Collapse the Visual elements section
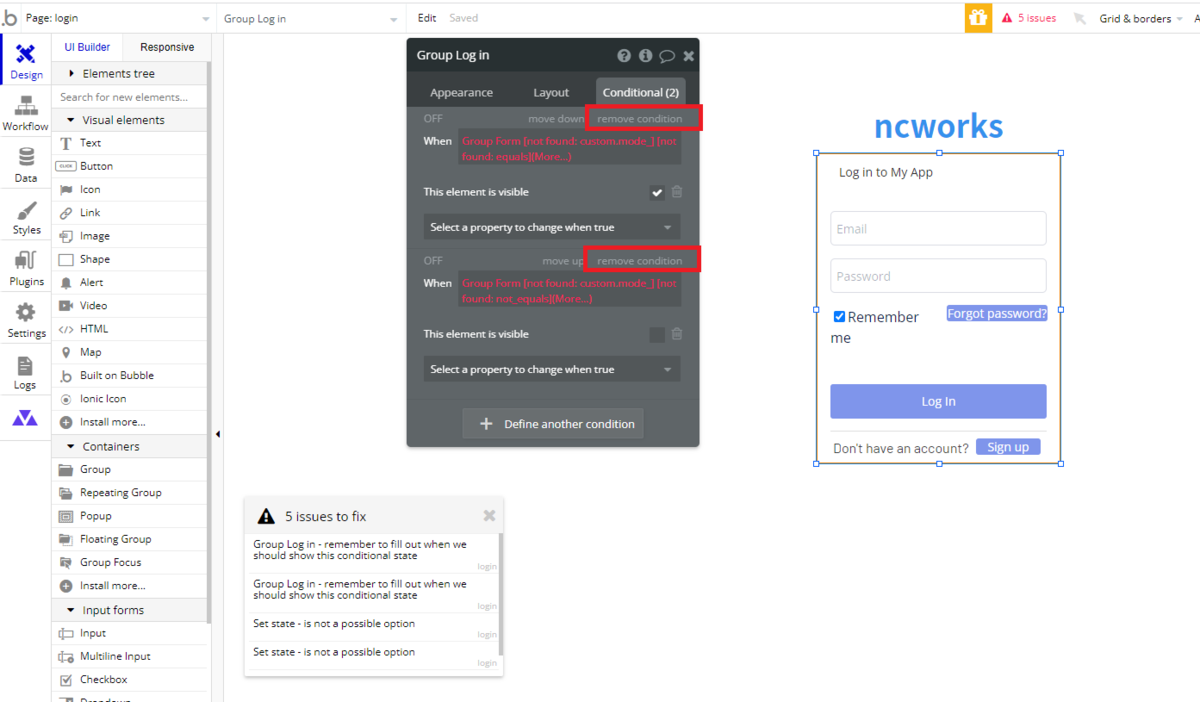Viewport: 1200px width, 702px height. point(130,120)
